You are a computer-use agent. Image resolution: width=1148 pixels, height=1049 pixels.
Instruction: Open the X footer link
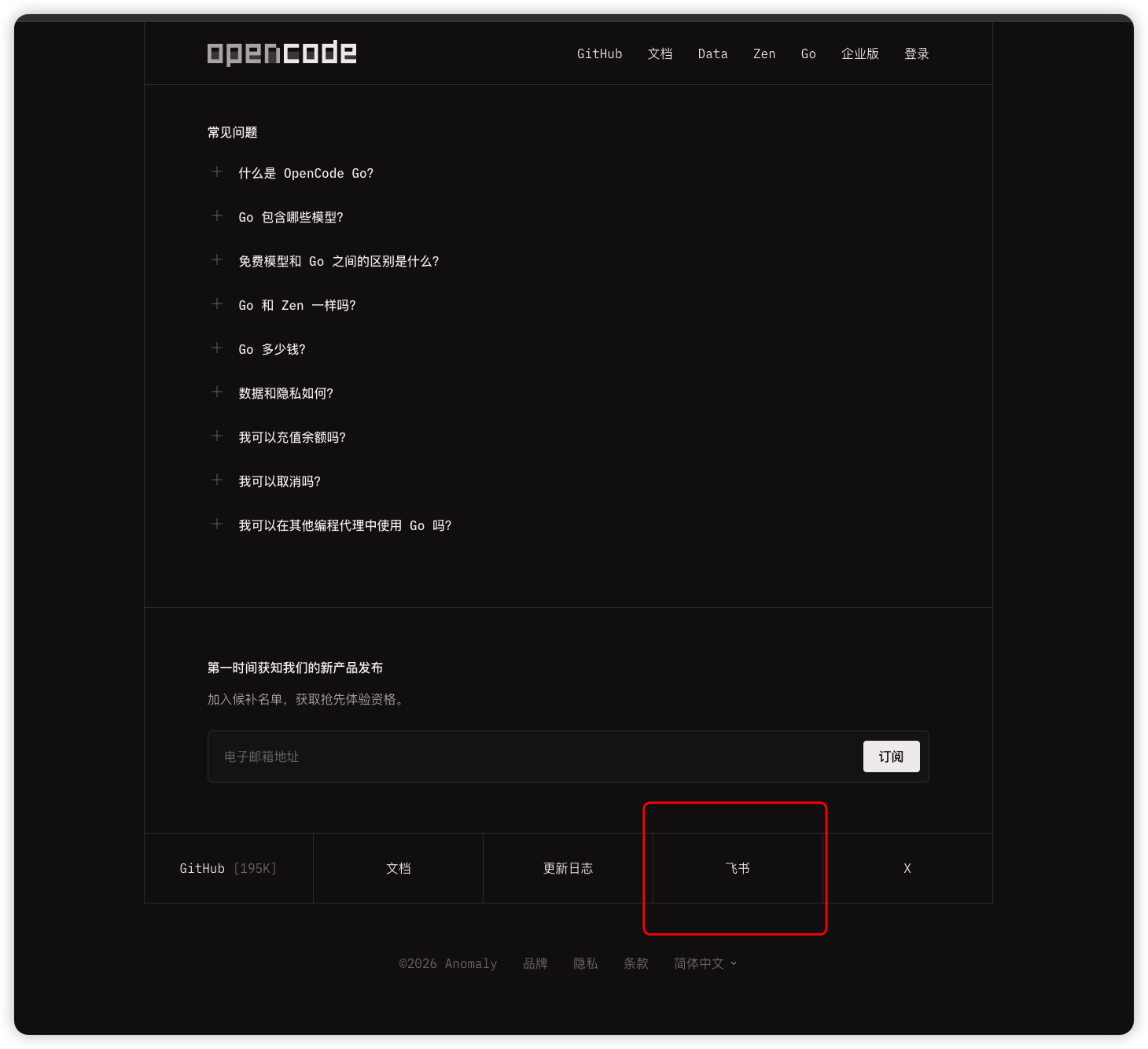[x=907, y=868]
